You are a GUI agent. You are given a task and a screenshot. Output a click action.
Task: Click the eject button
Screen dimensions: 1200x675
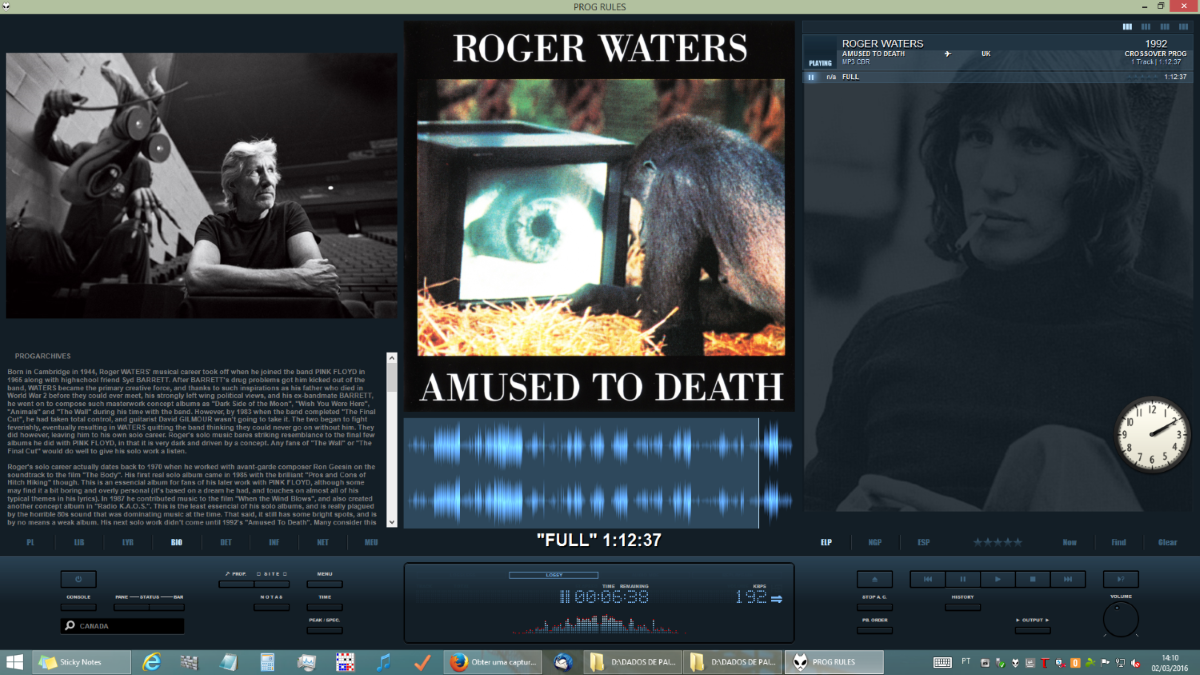click(x=875, y=579)
